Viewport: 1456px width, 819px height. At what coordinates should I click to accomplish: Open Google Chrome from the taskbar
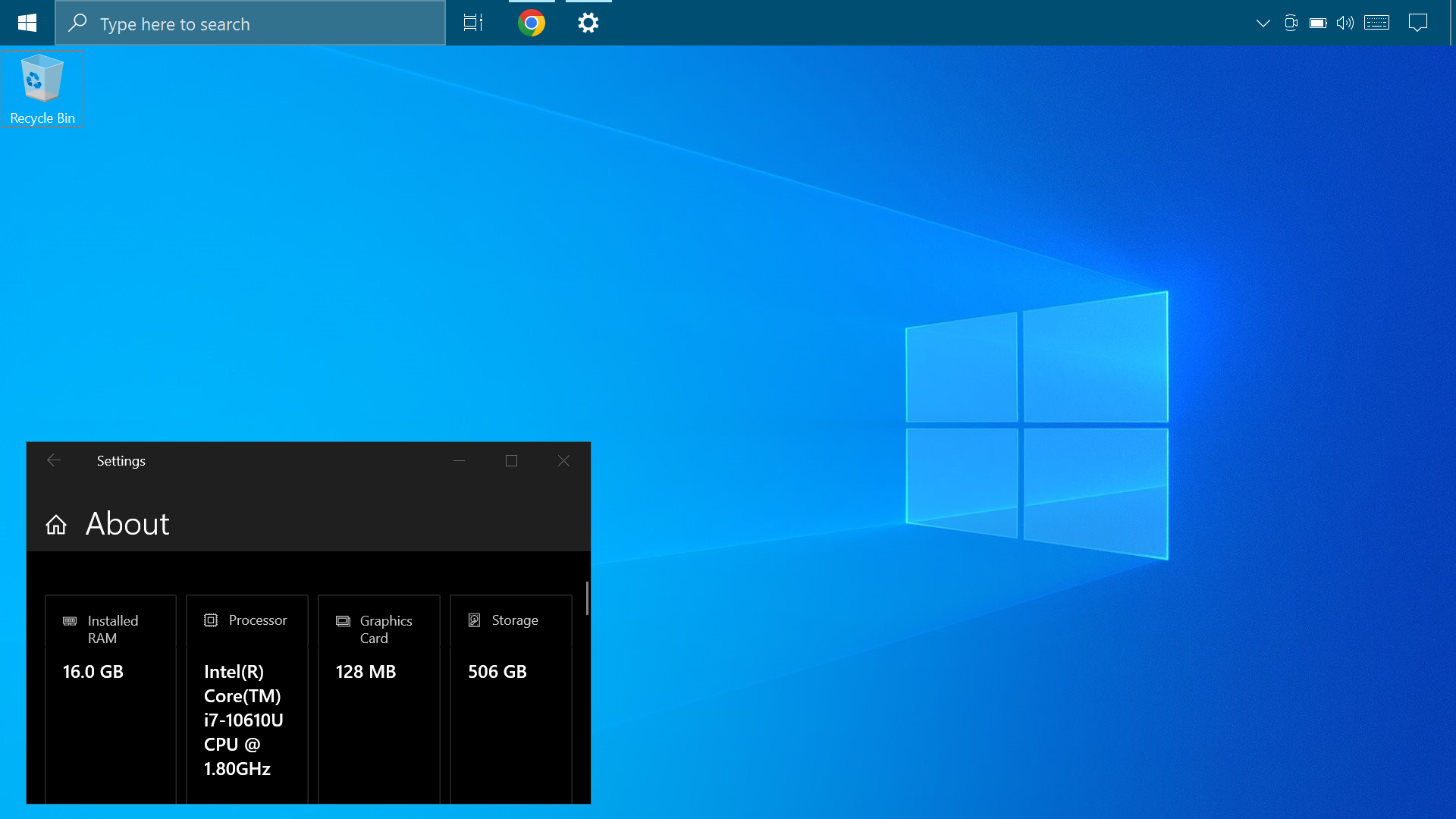pos(532,24)
